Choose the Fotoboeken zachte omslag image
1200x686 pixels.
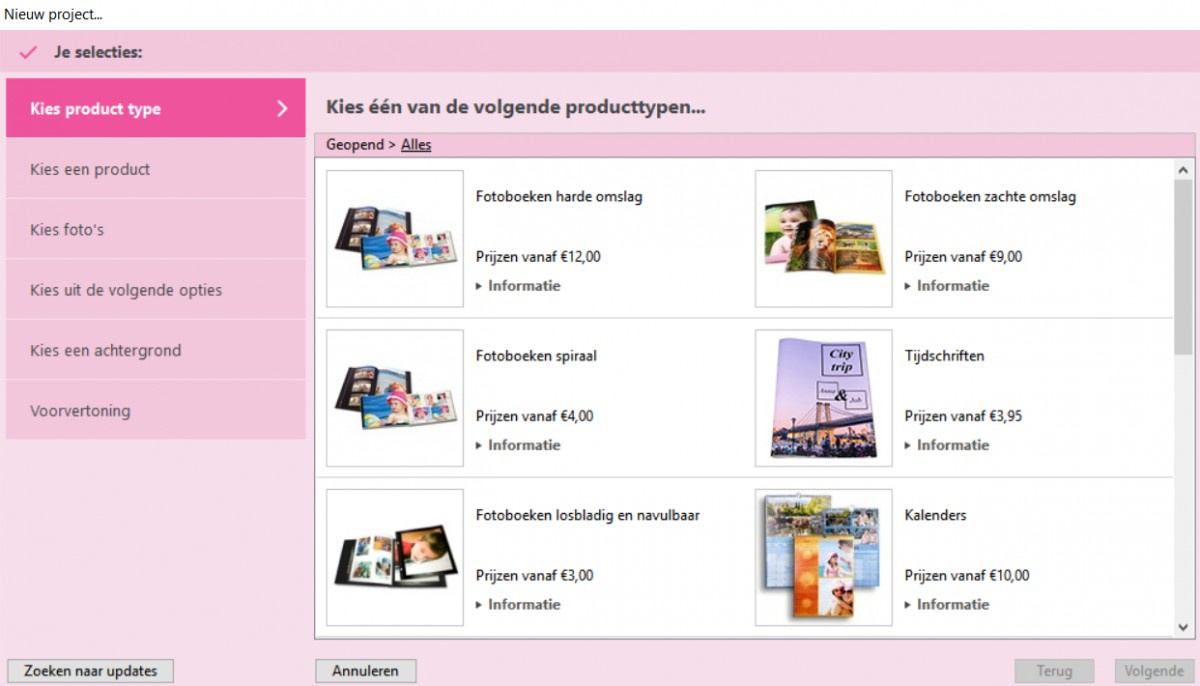823,238
